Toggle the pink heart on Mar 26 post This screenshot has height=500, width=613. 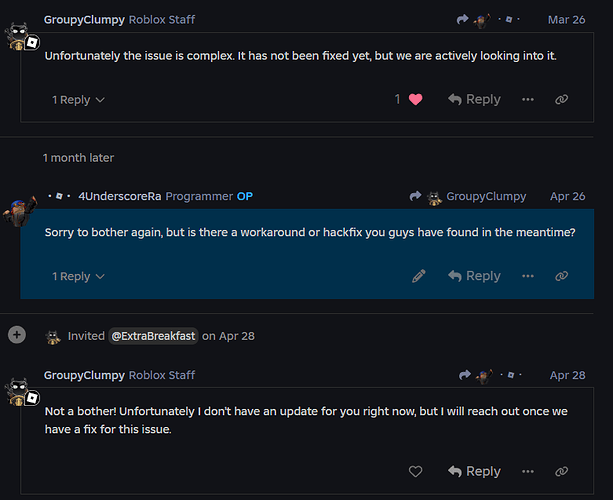coord(415,99)
